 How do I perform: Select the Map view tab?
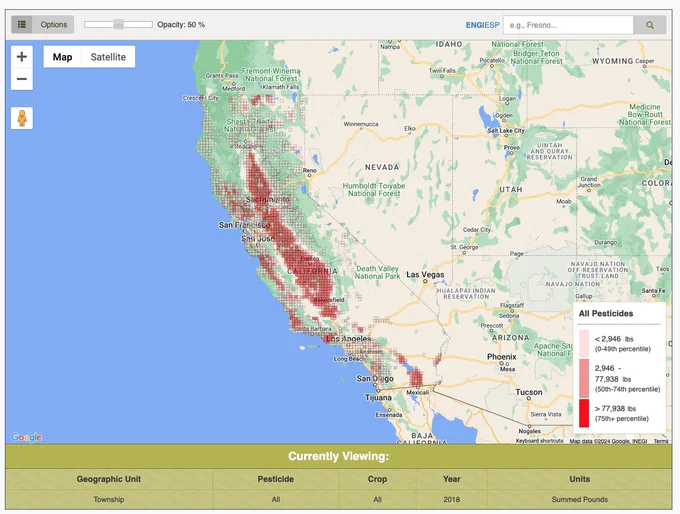coord(62,57)
